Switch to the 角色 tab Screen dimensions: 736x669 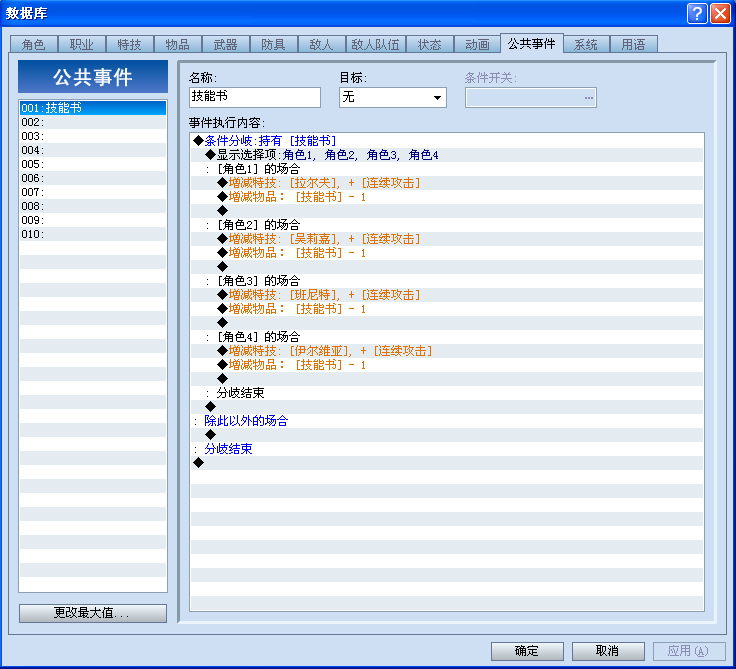point(34,45)
